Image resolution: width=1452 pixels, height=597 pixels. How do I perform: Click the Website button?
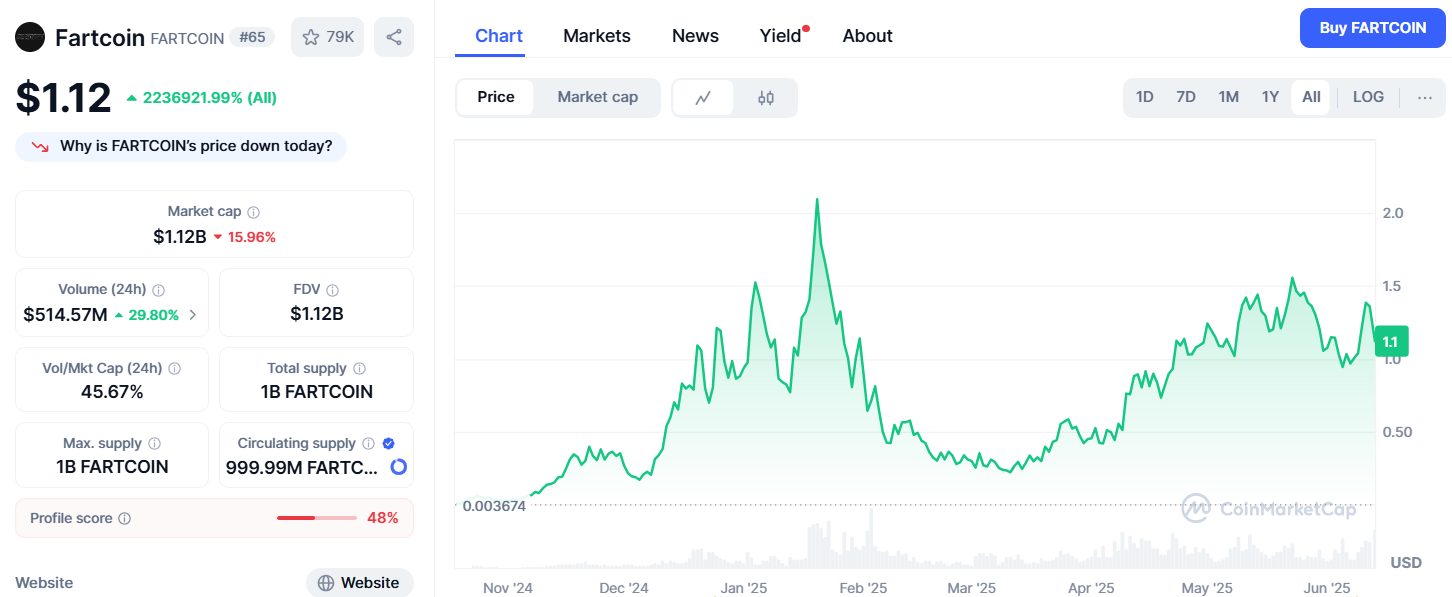(359, 583)
